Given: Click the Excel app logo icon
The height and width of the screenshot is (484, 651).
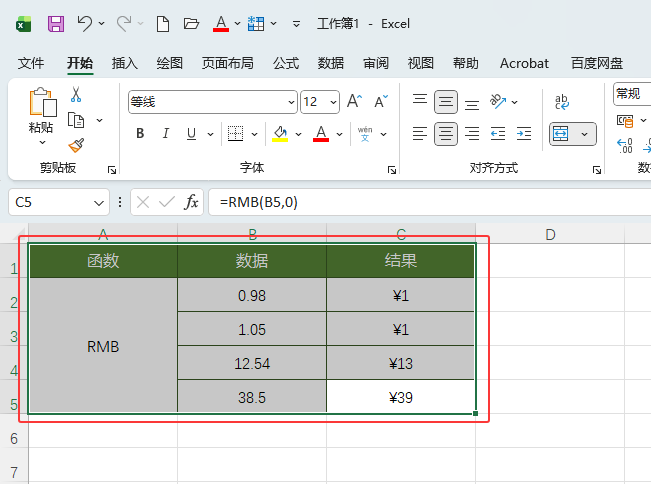Looking at the screenshot, I should [x=24, y=24].
